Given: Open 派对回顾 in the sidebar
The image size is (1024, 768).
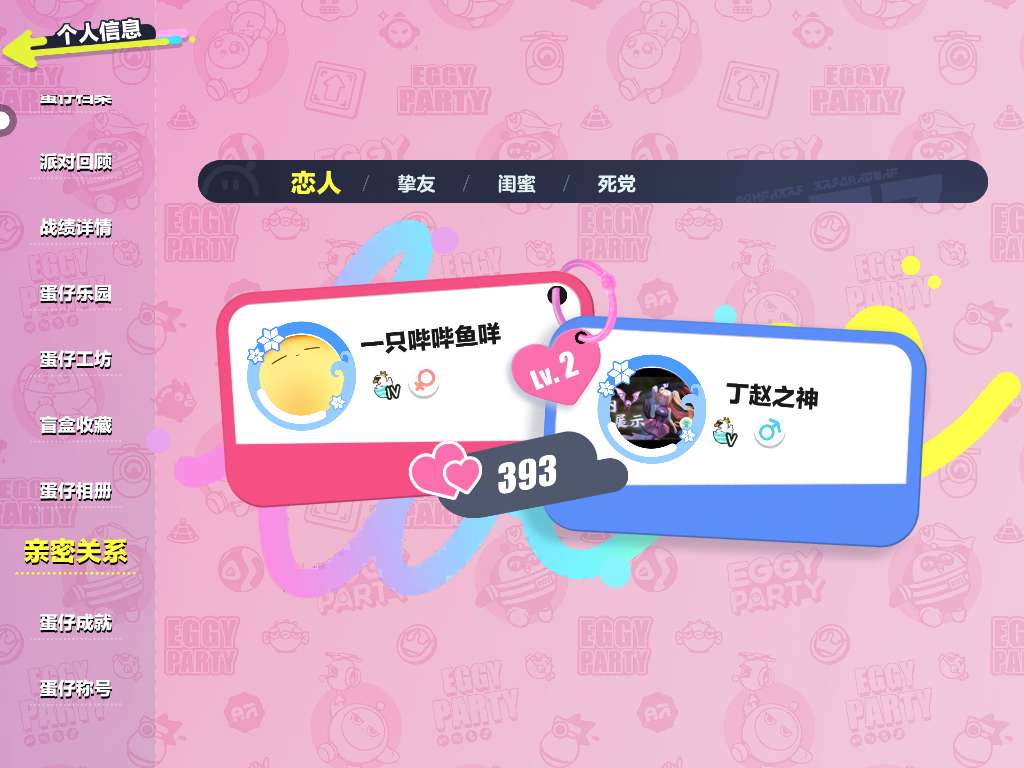Looking at the screenshot, I should 76,161.
